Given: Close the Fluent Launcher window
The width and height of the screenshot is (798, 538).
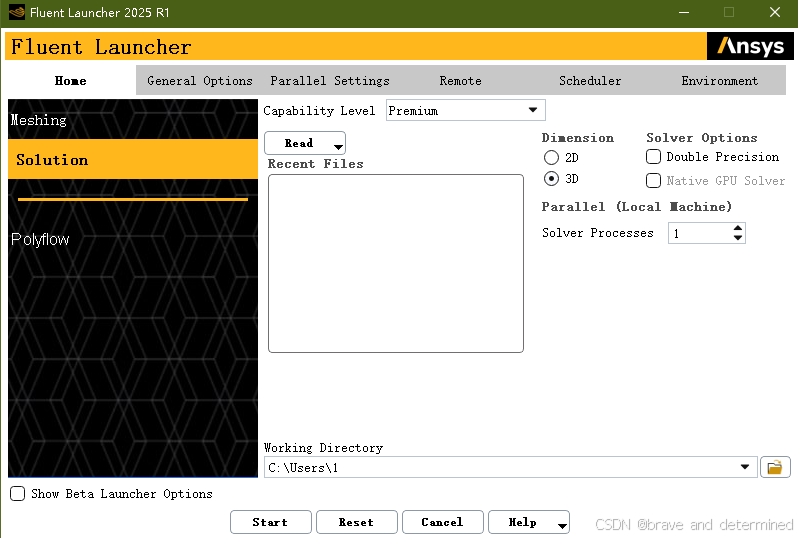Looking at the screenshot, I should (775, 12).
